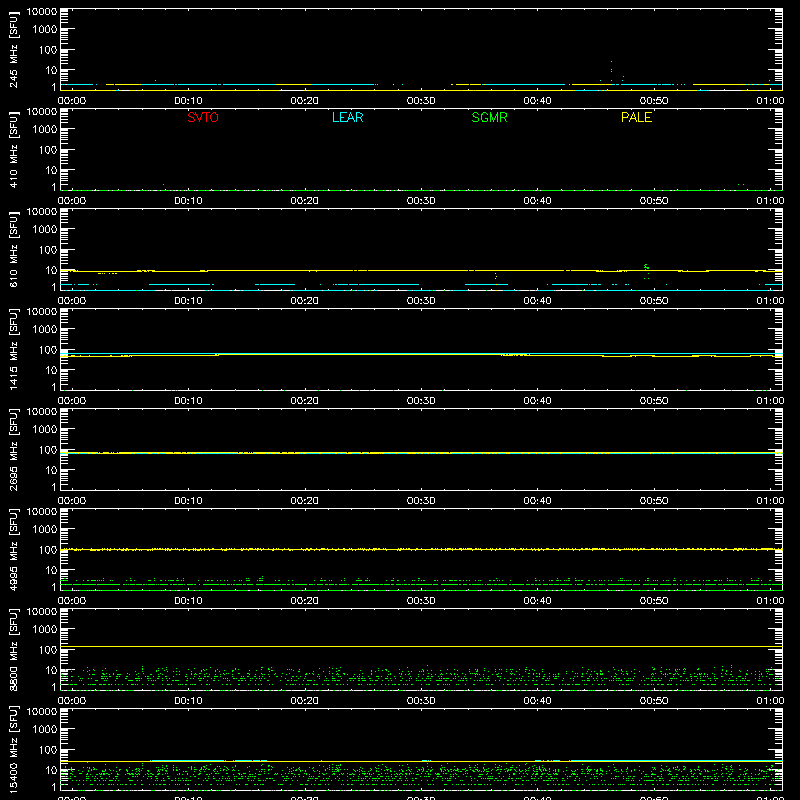Click the cyan LEAR legend label

pos(347,117)
